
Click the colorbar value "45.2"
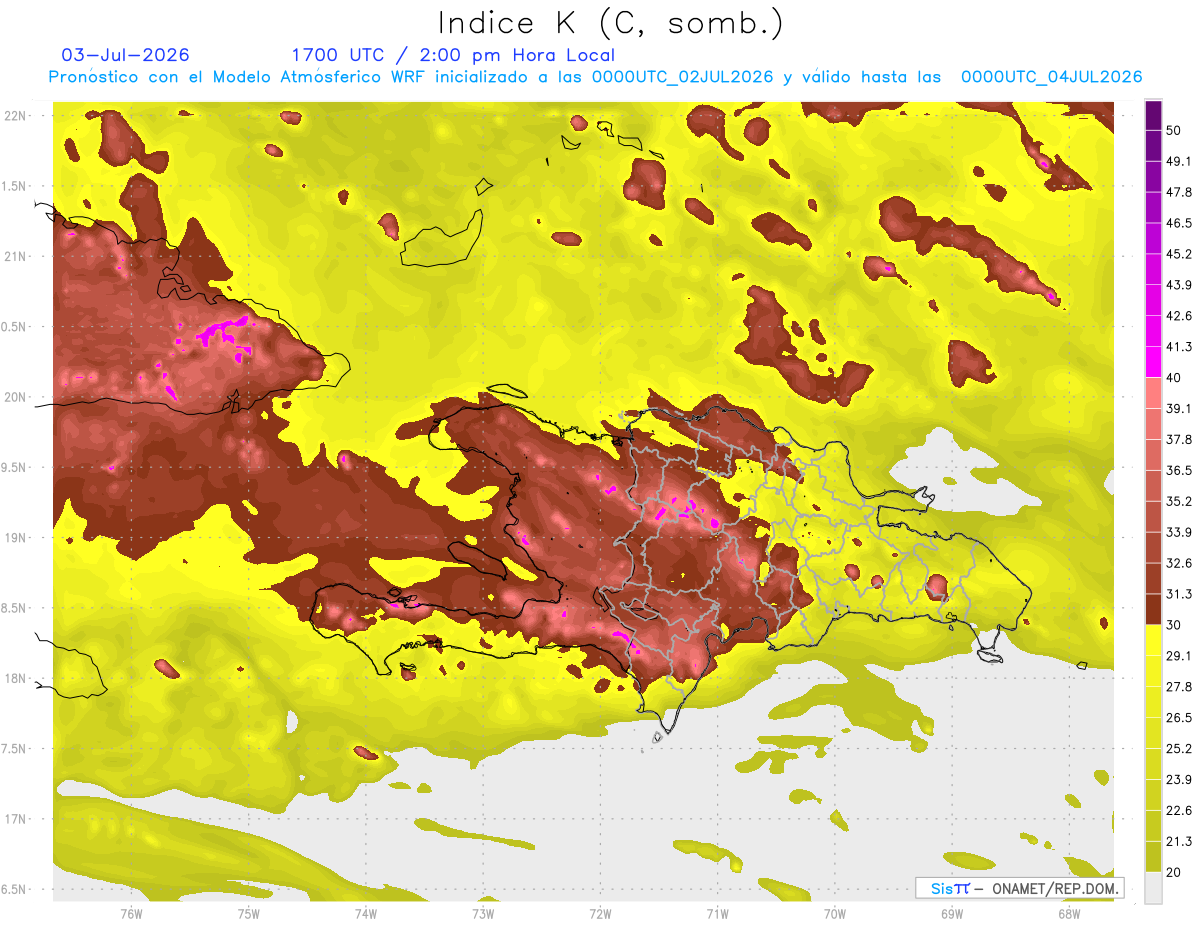click(1179, 254)
